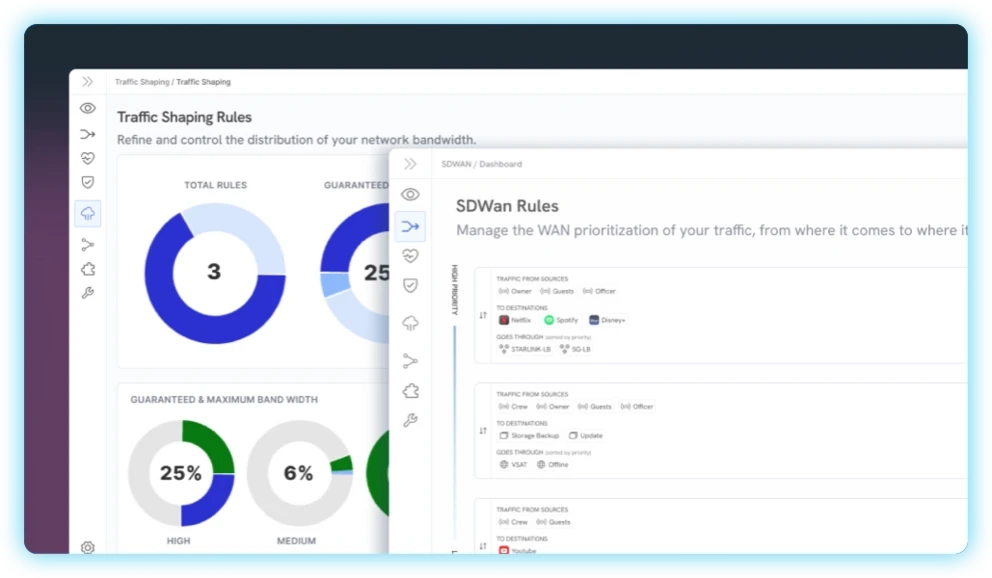Click the SDWAN breadcrumb link
Image resolution: width=992 pixels, height=578 pixels.
pos(456,164)
